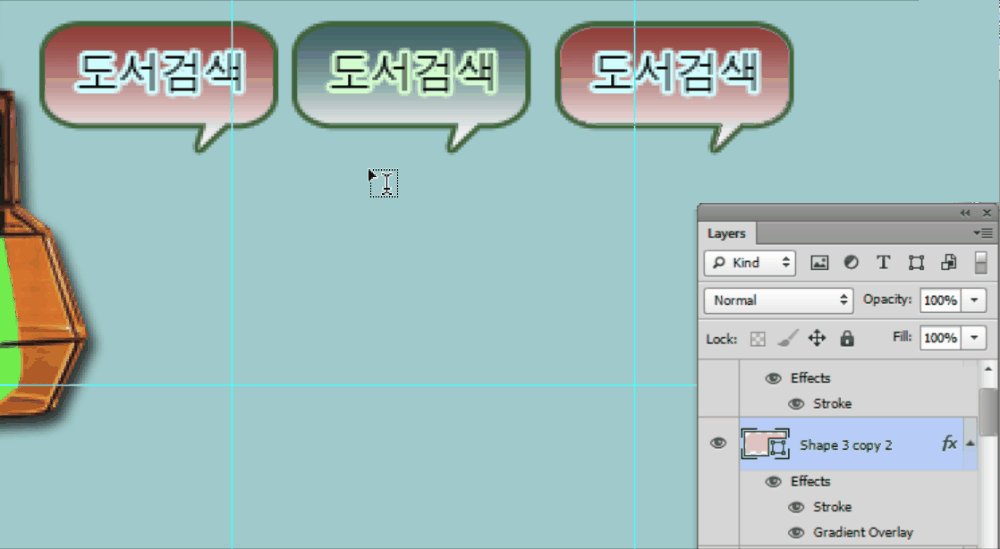The width and height of the screenshot is (1000, 549).
Task: Toggle layer filtering switch on or off
Action: pos(981,263)
